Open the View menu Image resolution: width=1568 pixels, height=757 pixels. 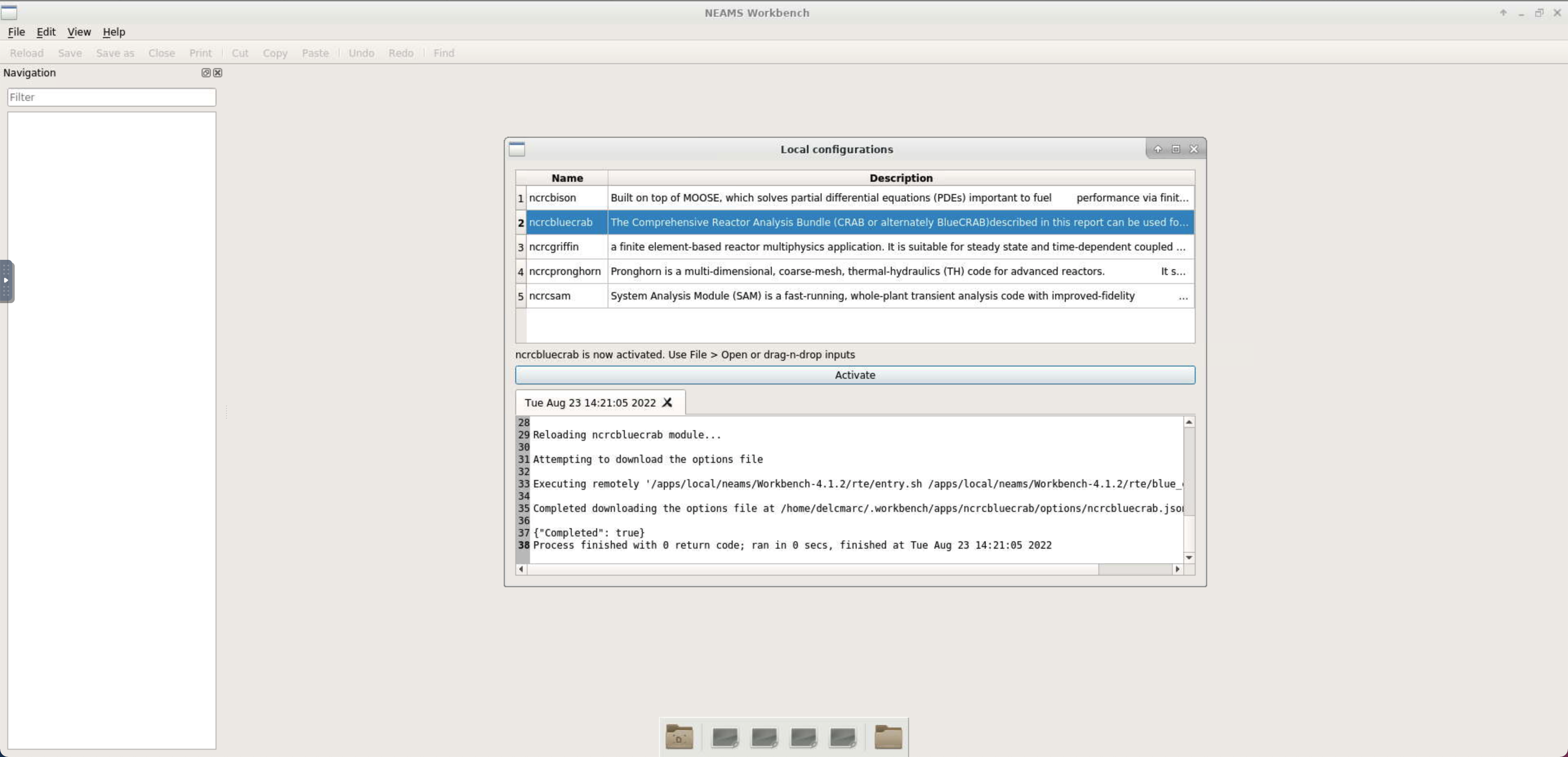[78, 32]
